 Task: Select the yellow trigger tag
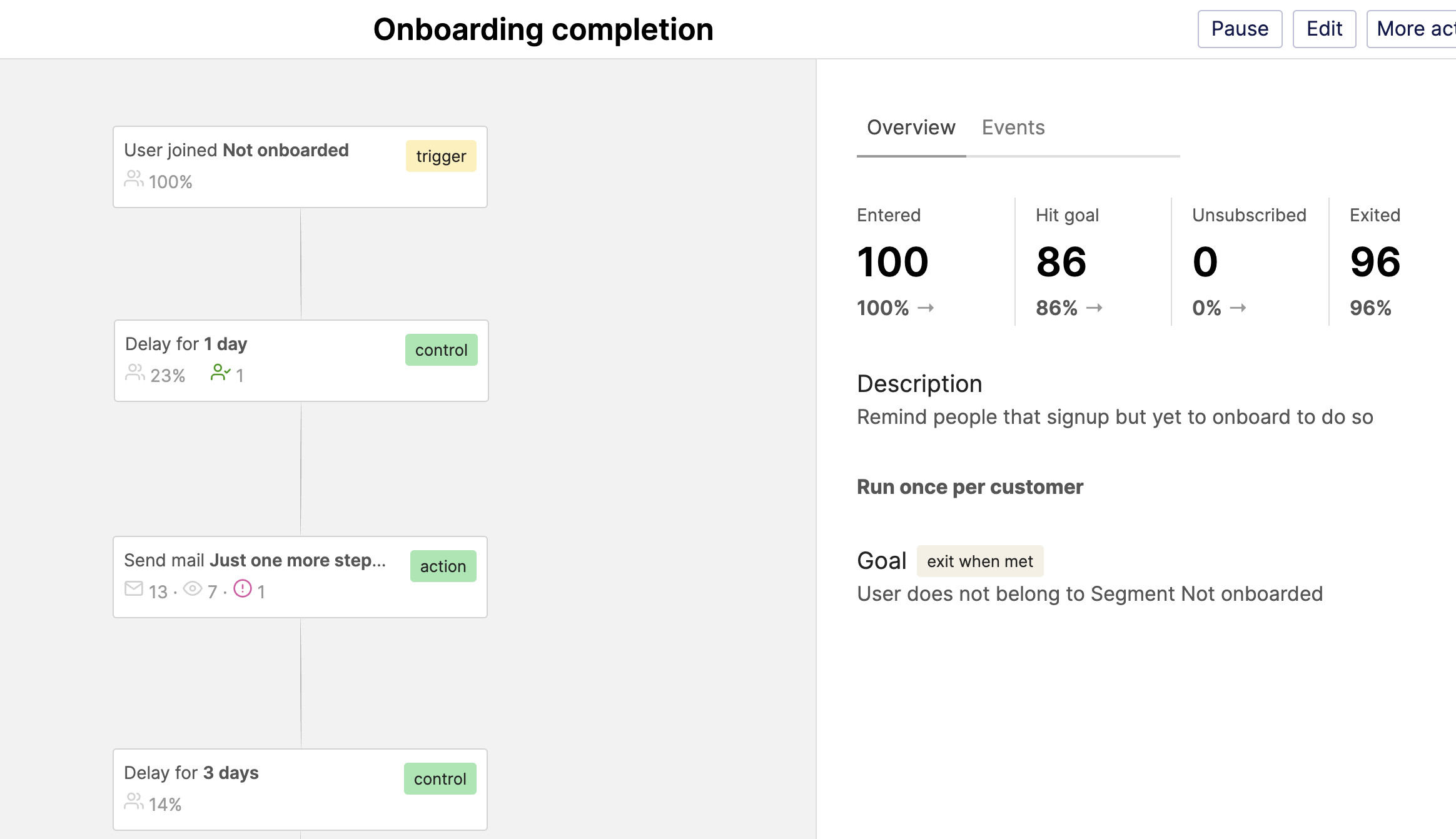click(441, 156)
